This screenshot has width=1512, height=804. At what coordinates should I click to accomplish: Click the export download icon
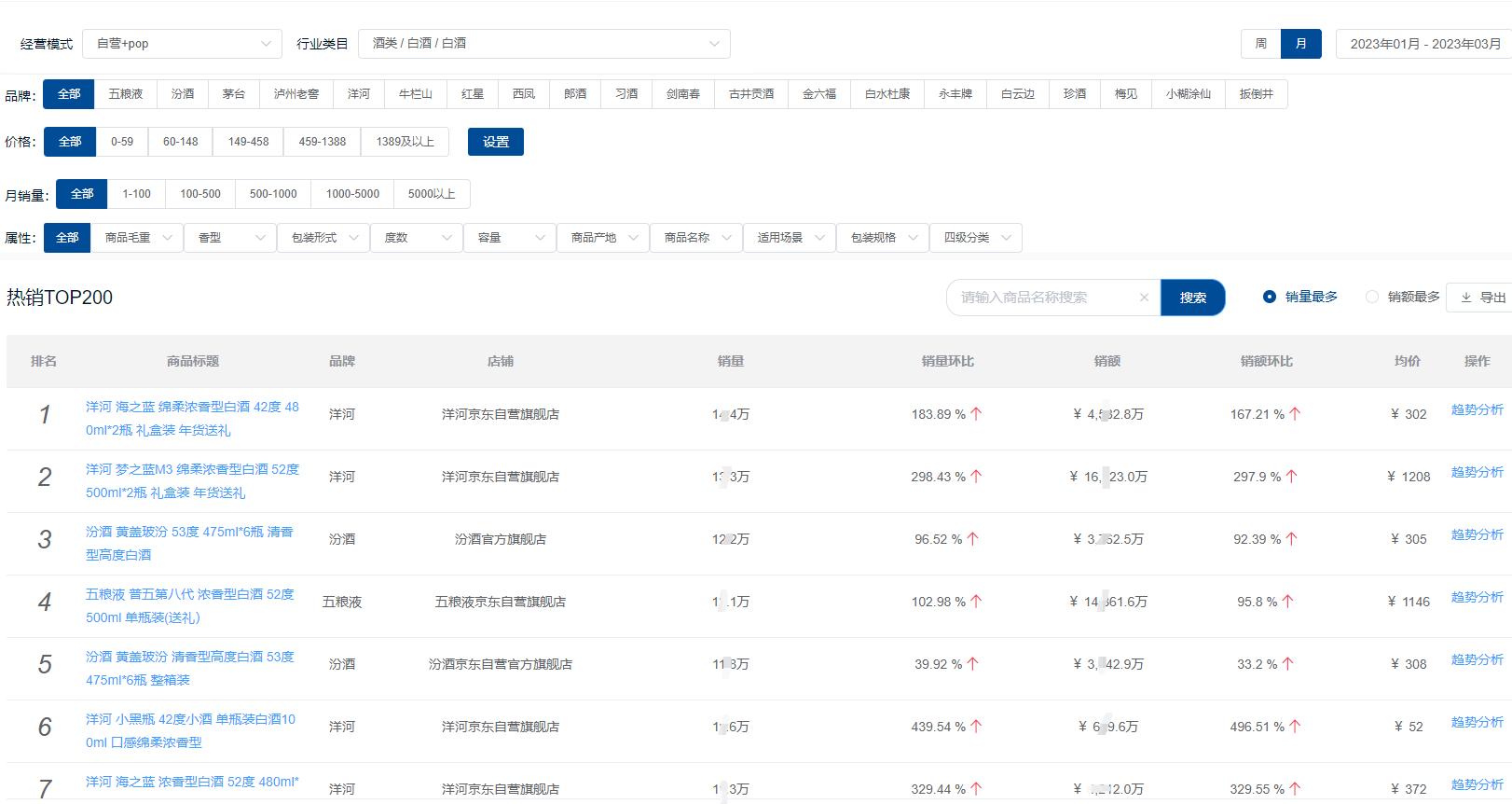pyautogui.click(x=1466, y=298)
